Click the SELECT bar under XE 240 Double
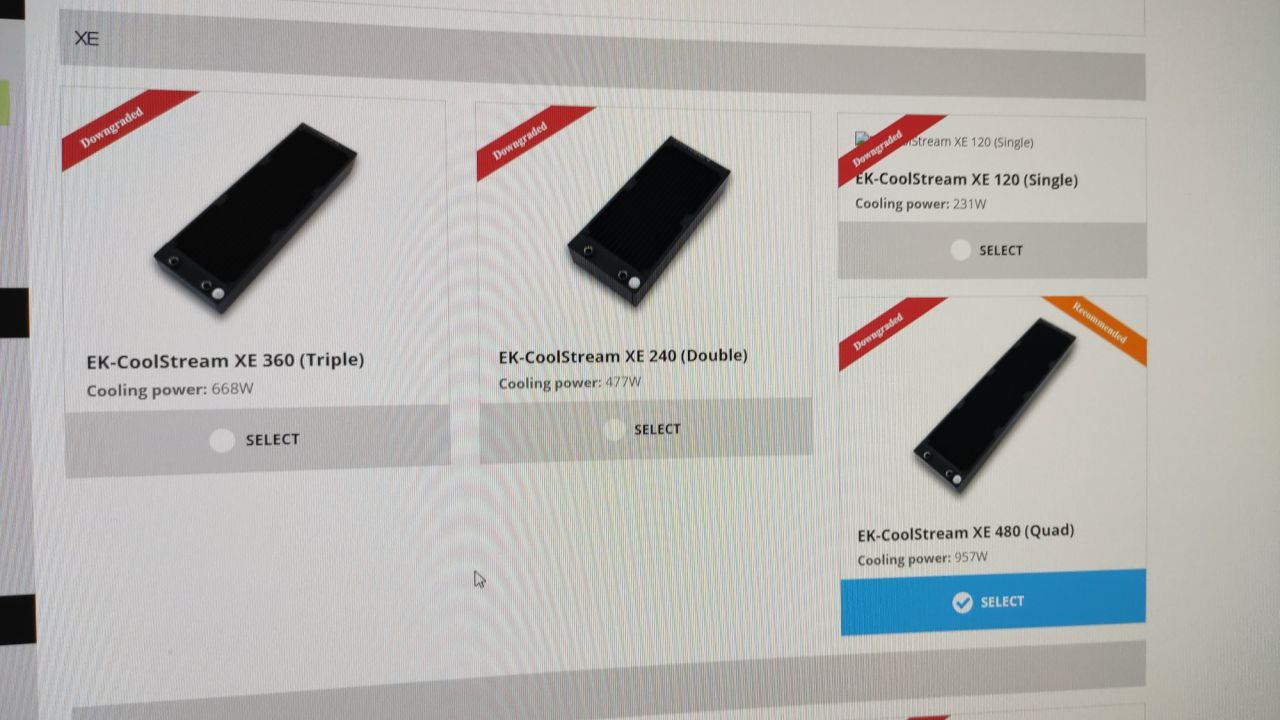The width and height of the screenshot is (1280, 720). pos(646,430)
